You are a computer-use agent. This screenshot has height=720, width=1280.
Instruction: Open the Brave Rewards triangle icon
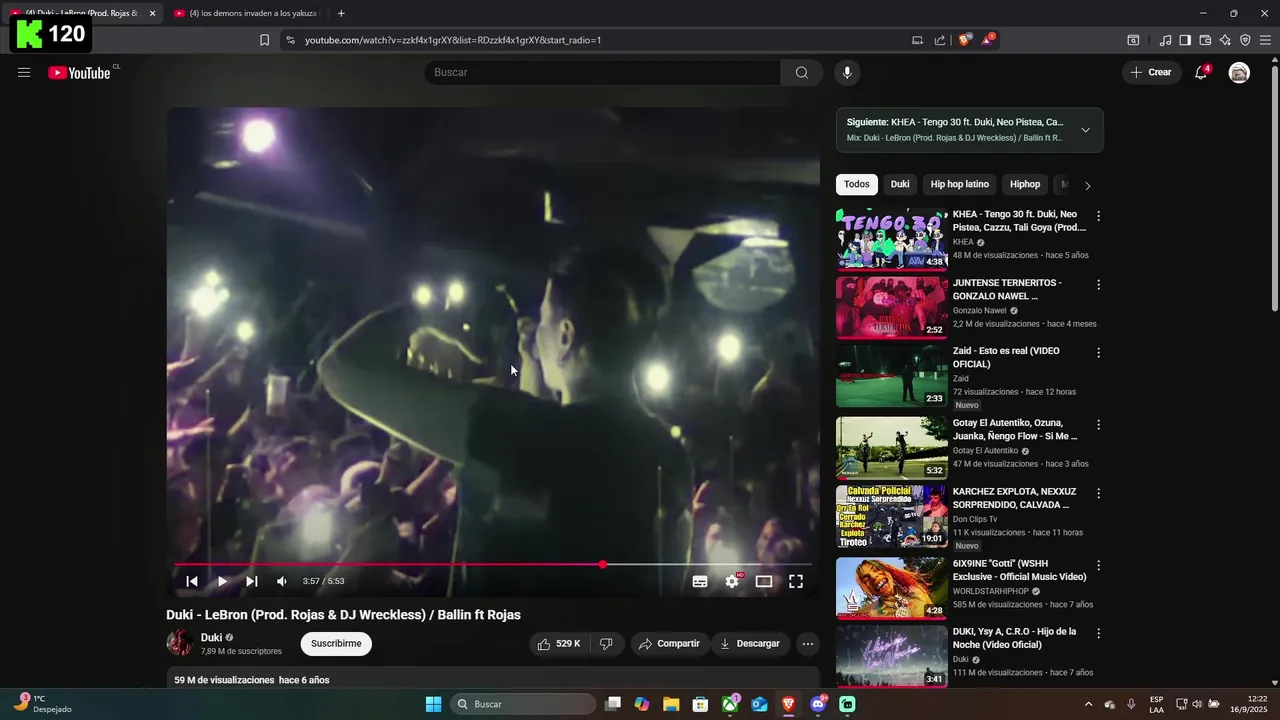click(988, 40)
